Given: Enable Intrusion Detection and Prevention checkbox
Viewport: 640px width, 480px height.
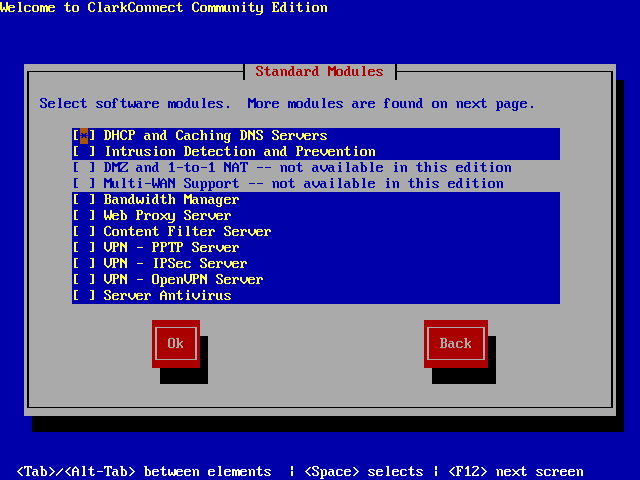Looking at the screenshot, I should 84,151.
